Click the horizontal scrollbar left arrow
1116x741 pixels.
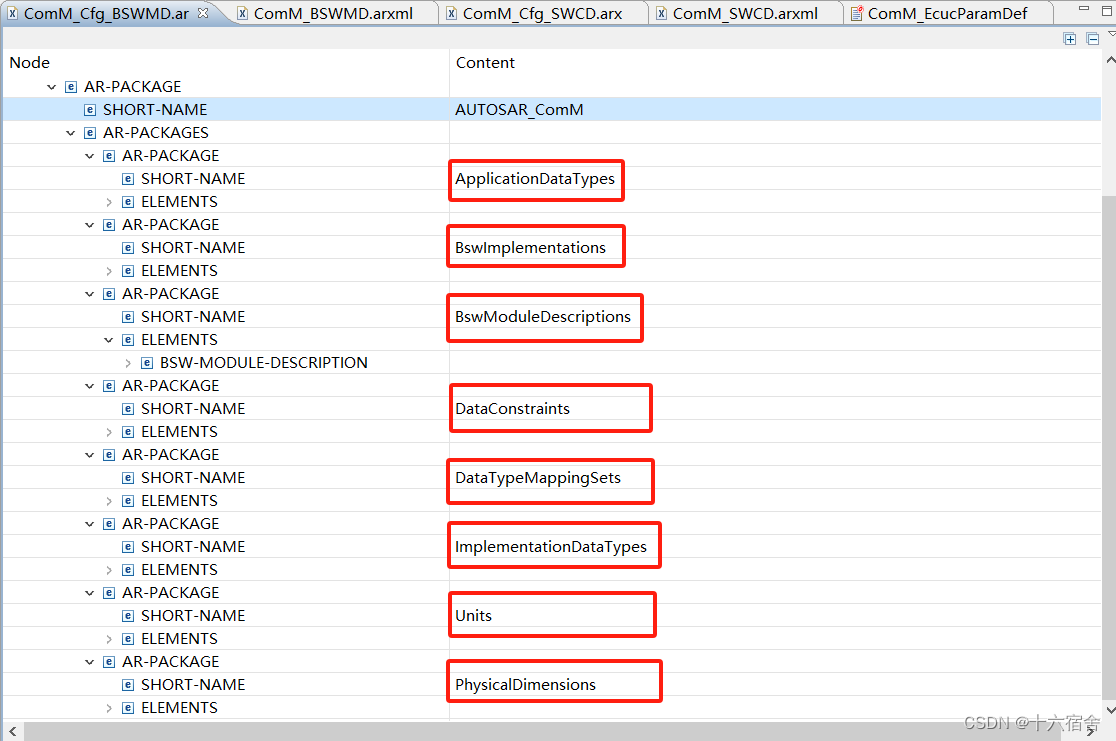coord(13,731)
